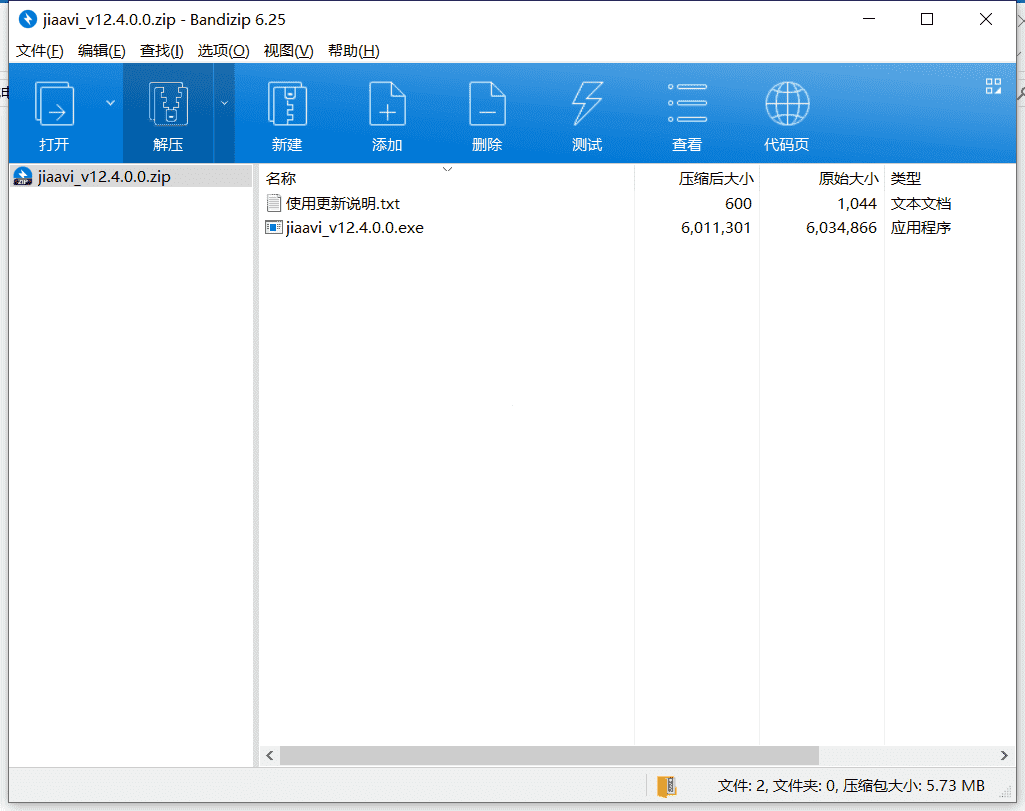
Task: Open the 编辑(E) menu
Action: click(101, 51)
